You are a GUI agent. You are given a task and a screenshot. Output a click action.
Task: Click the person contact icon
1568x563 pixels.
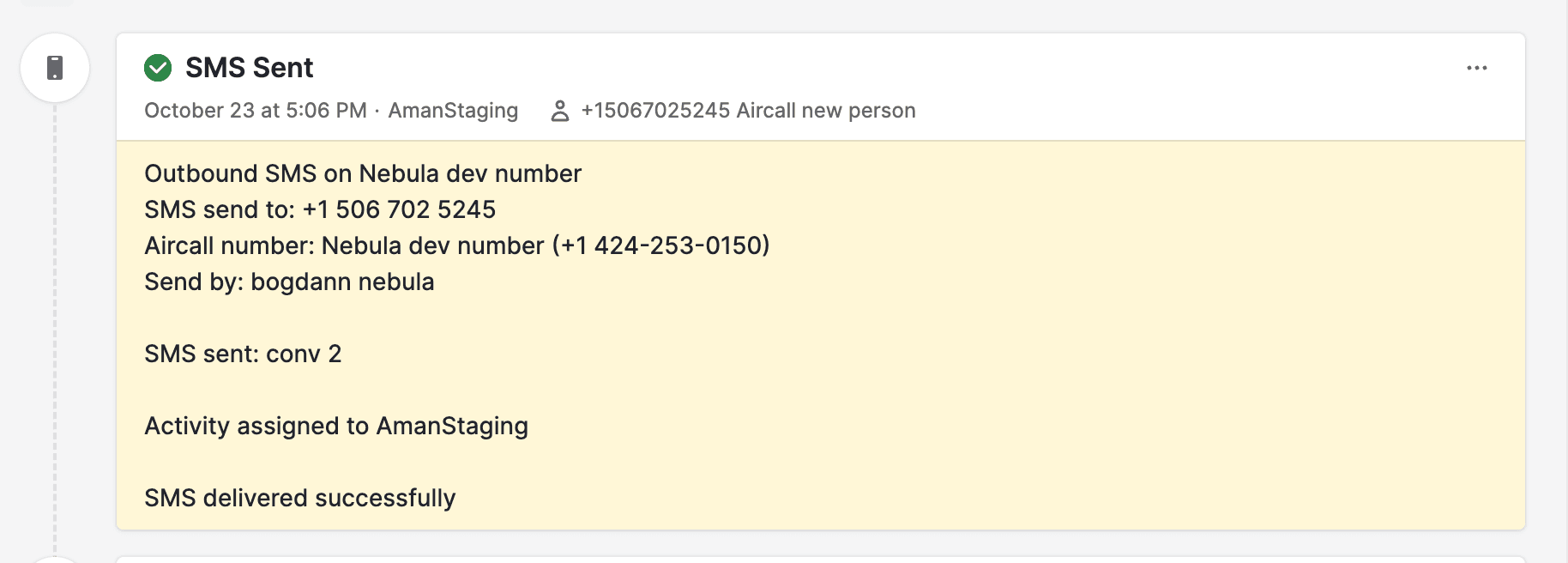(x=559, y=111)
